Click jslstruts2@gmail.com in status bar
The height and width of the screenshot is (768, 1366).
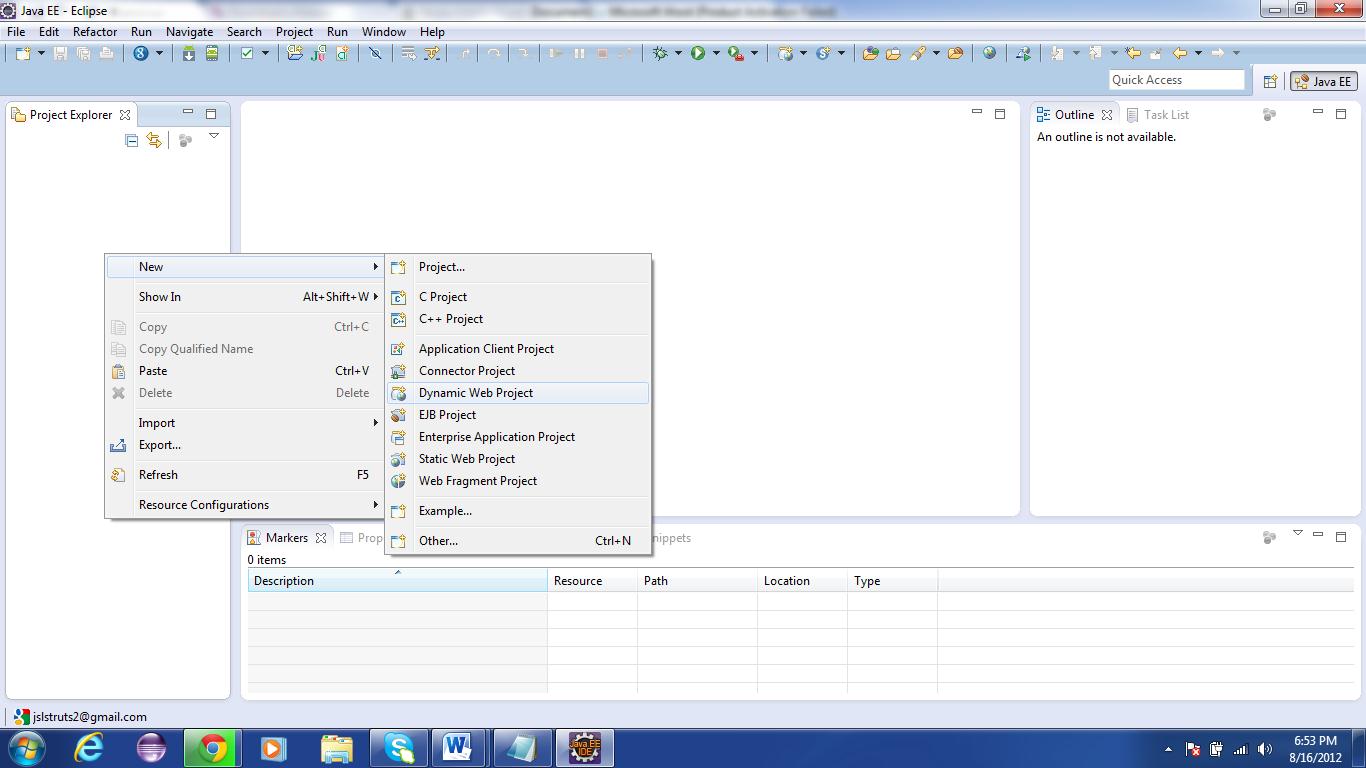pyautogui.click(x=90, y=717)
